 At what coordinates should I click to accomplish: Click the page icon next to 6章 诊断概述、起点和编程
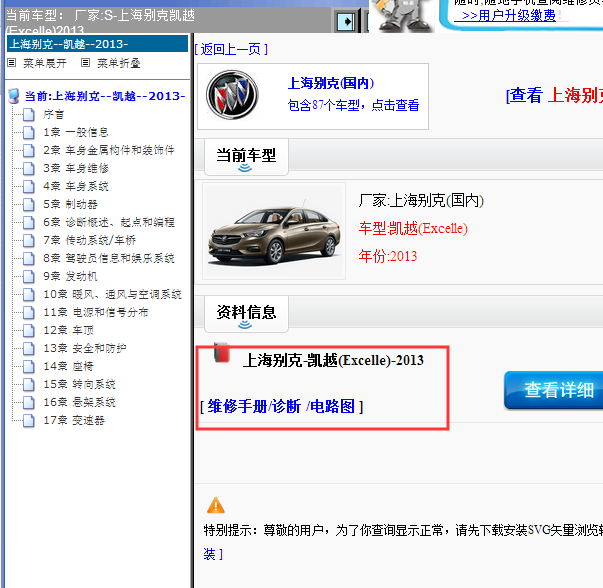click(28, 223)
